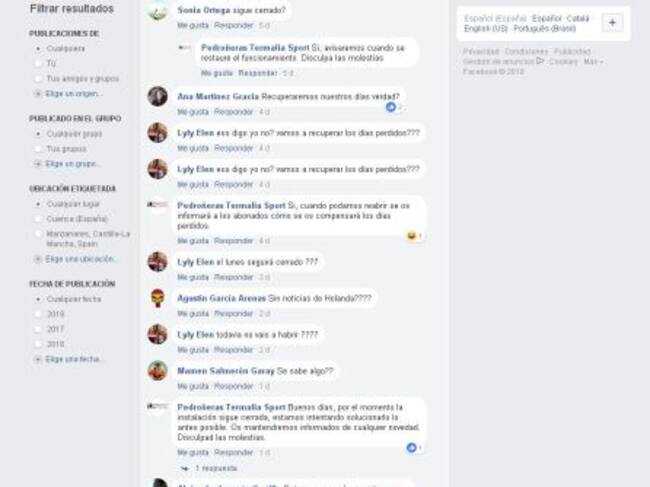
Task: Open Ana Martinez Gracia's profile picture
Action: (158, 97)
